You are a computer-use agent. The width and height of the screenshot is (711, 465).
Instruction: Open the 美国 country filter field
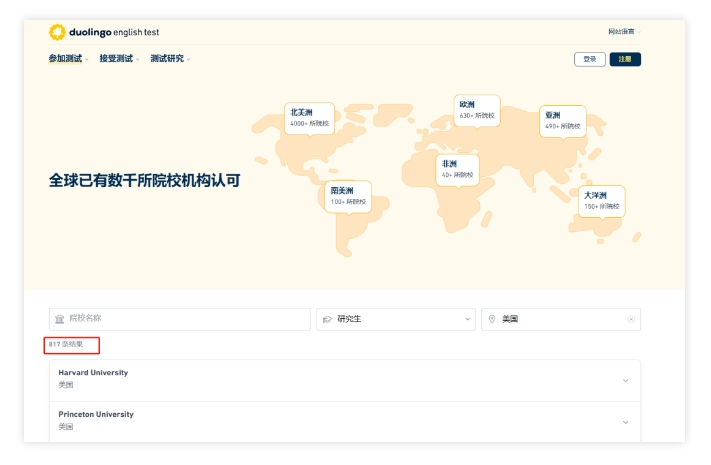(561, 319)
